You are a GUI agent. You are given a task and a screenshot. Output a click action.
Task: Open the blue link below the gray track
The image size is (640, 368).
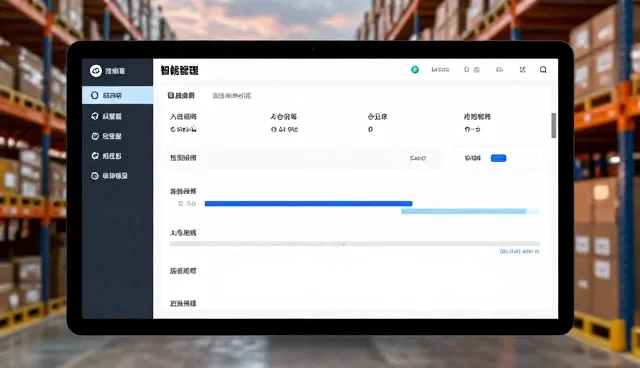point(519,252)
